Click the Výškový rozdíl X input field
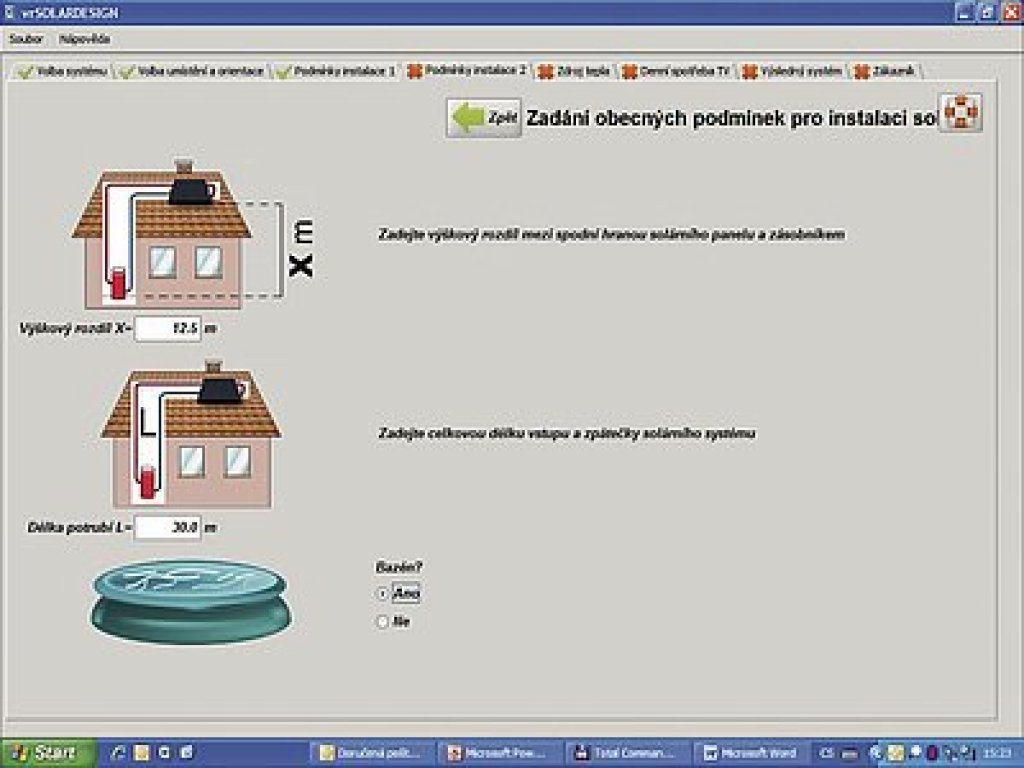The image size is (1024, 768). coord(168,328)
